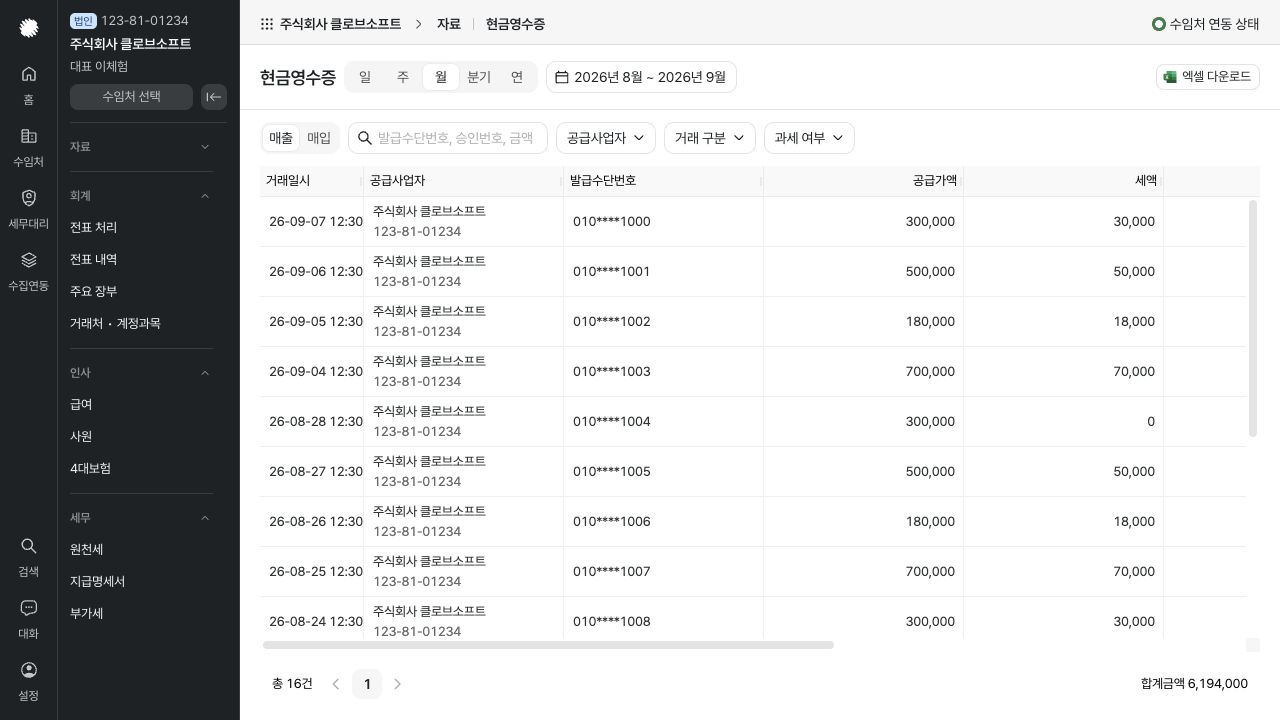
Task: Click the 엑셀 다운로드 button
Action: pyautogui.click(x=1207, y=77)
